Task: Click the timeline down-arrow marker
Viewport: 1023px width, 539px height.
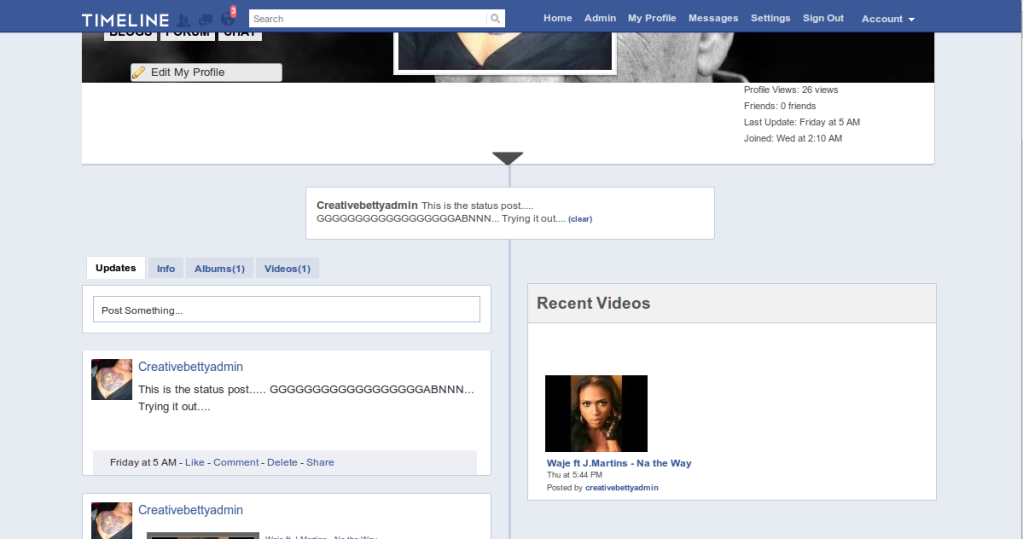Action: [x=508, y=158]
